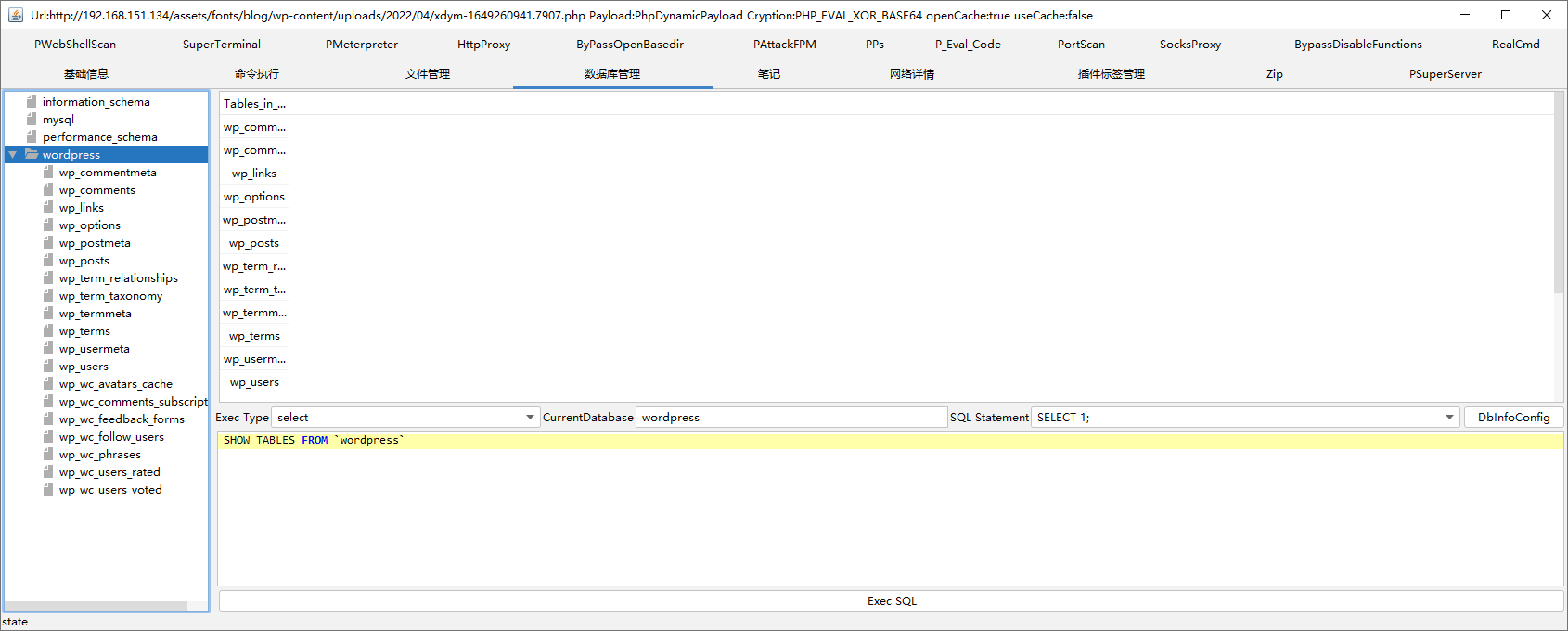The image size is (1568, 631).
Task: Click the CurrentDatabase input field
Action: point(790,418)
